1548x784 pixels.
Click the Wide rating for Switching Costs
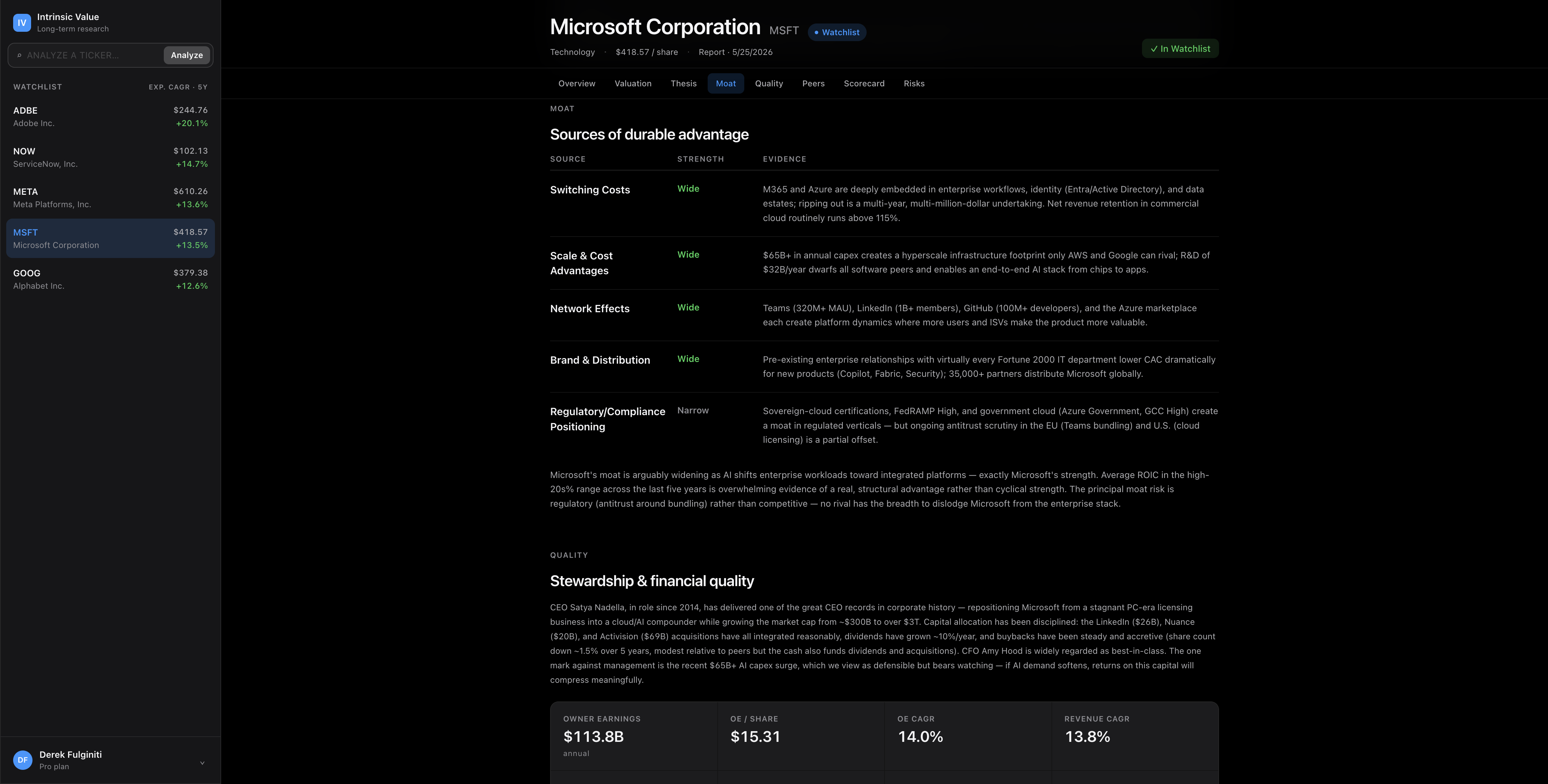pos(688,189)
